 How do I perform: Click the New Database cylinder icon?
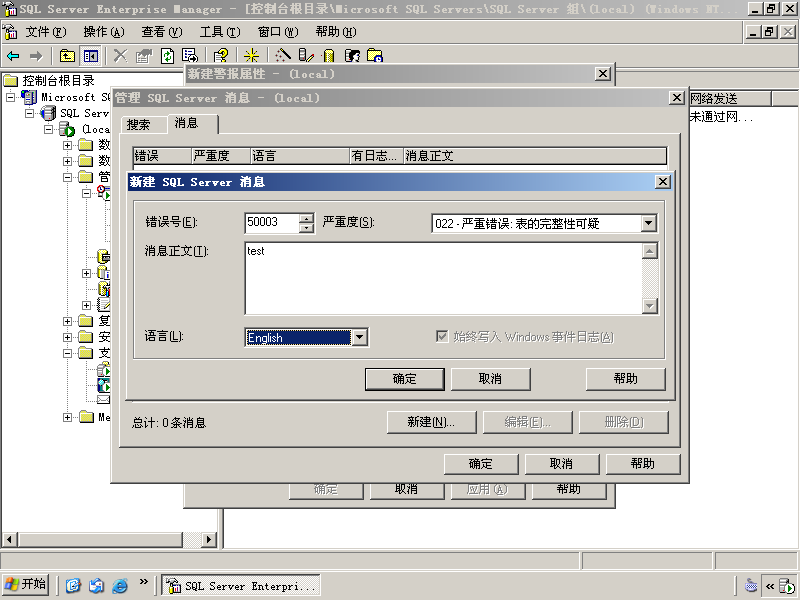329,56
